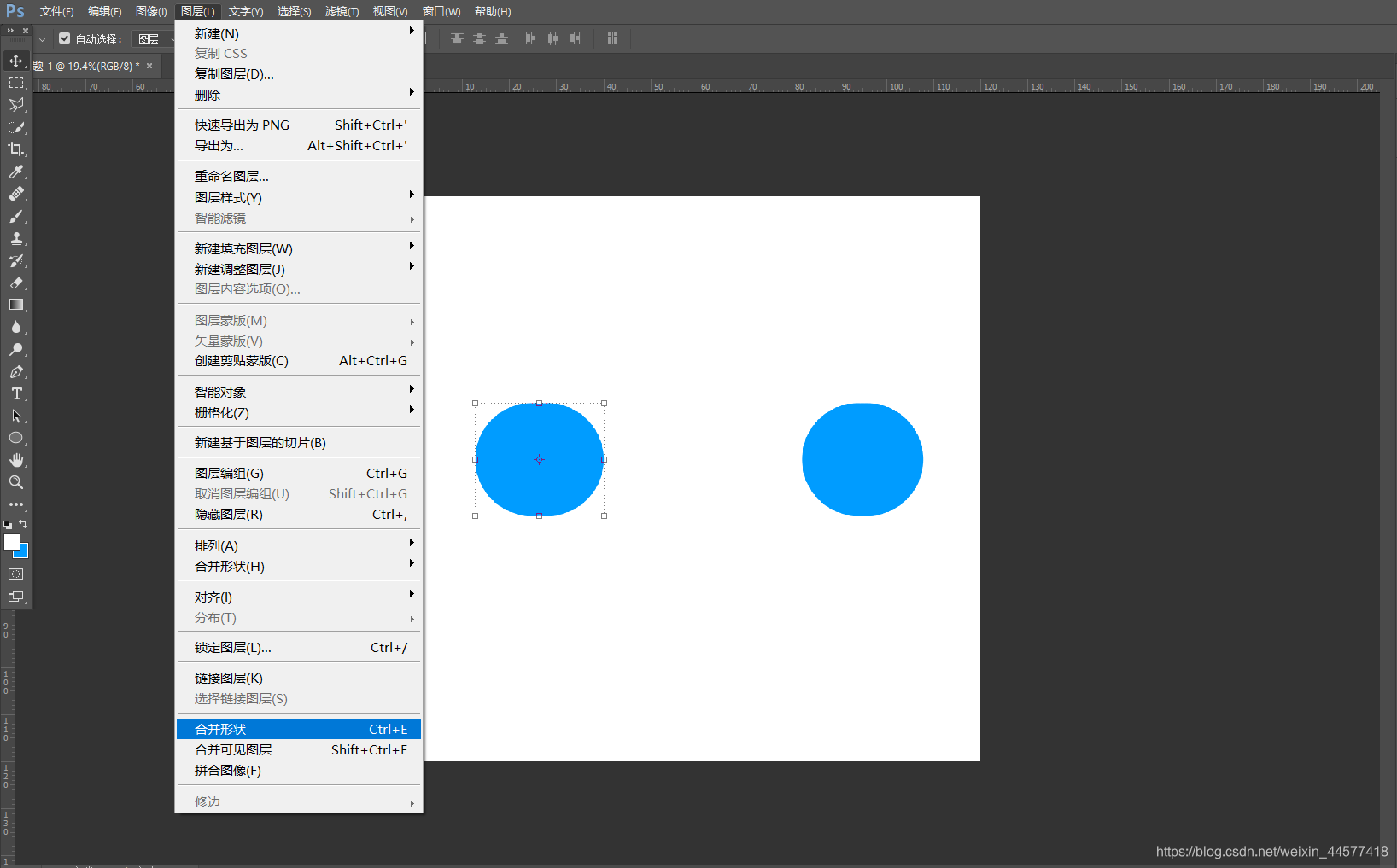
Task: Select the Path Selection tool
Action: (16, 416)
